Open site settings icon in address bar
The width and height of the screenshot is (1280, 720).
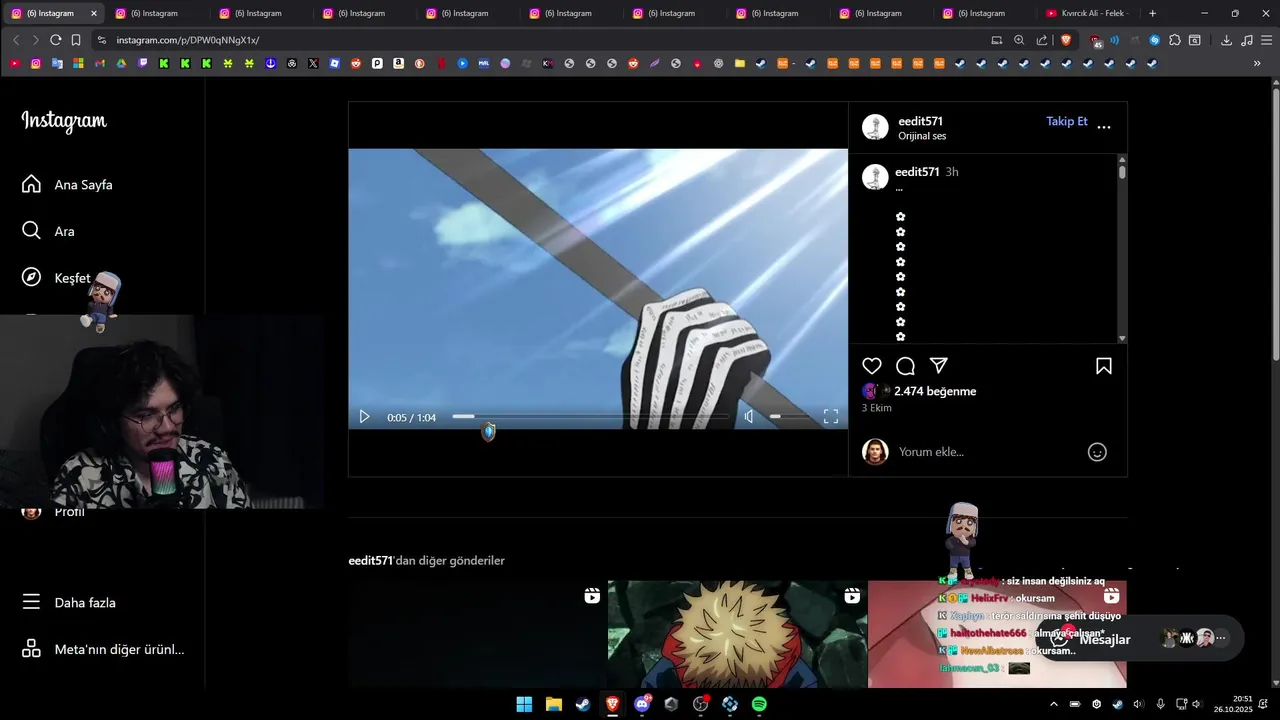(x=101, y=40)
